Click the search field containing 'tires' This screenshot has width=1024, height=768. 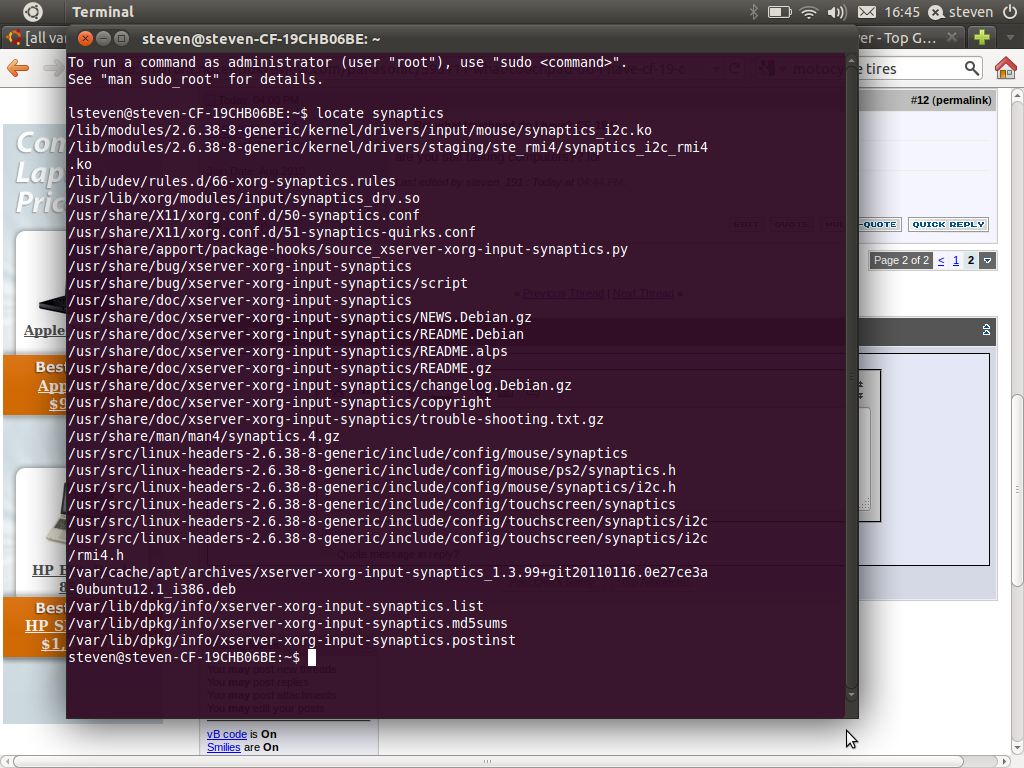pos(914,69)
